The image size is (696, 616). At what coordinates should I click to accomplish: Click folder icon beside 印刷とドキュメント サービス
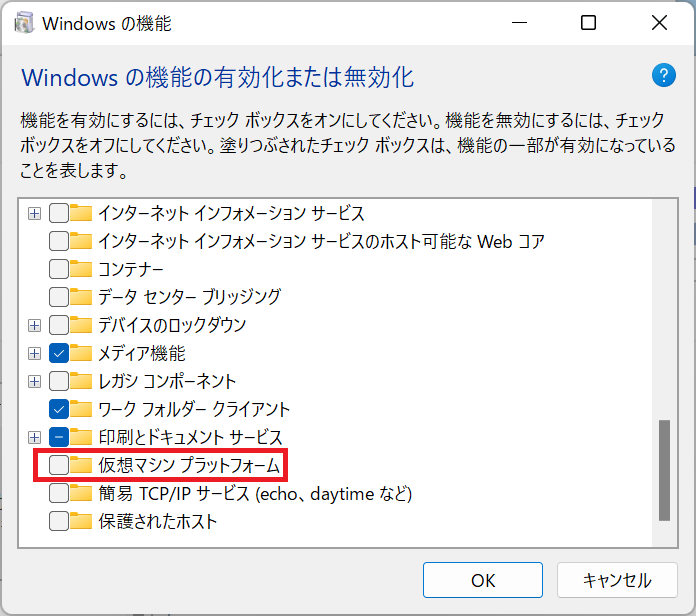[81, 437]
